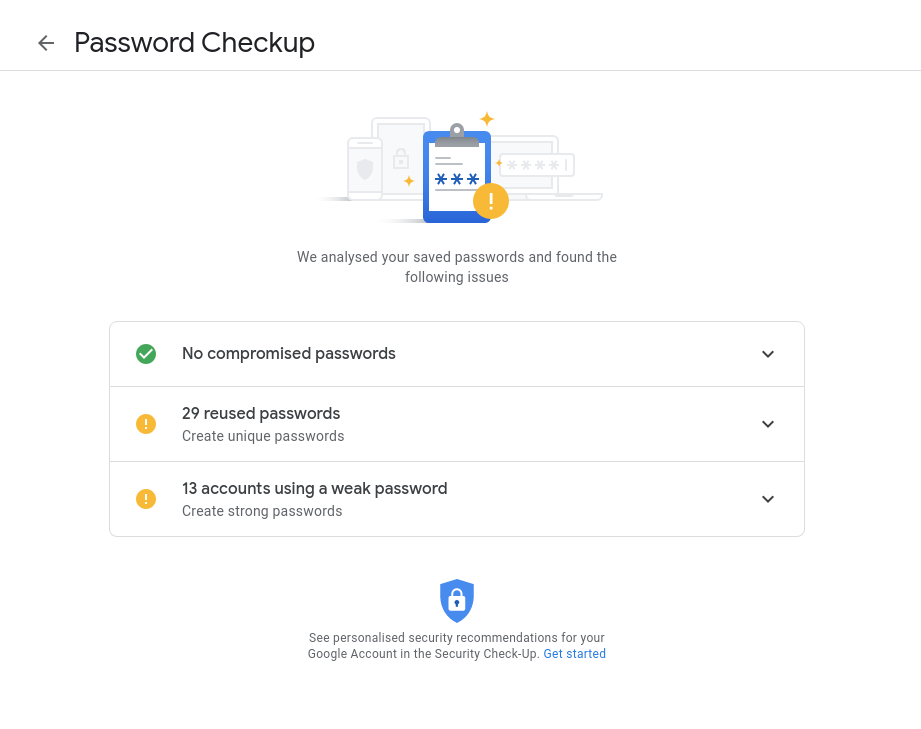Click the laptop illustration with password field
Viewport: 921px width, 729px height.
click(x=545, y=167)
